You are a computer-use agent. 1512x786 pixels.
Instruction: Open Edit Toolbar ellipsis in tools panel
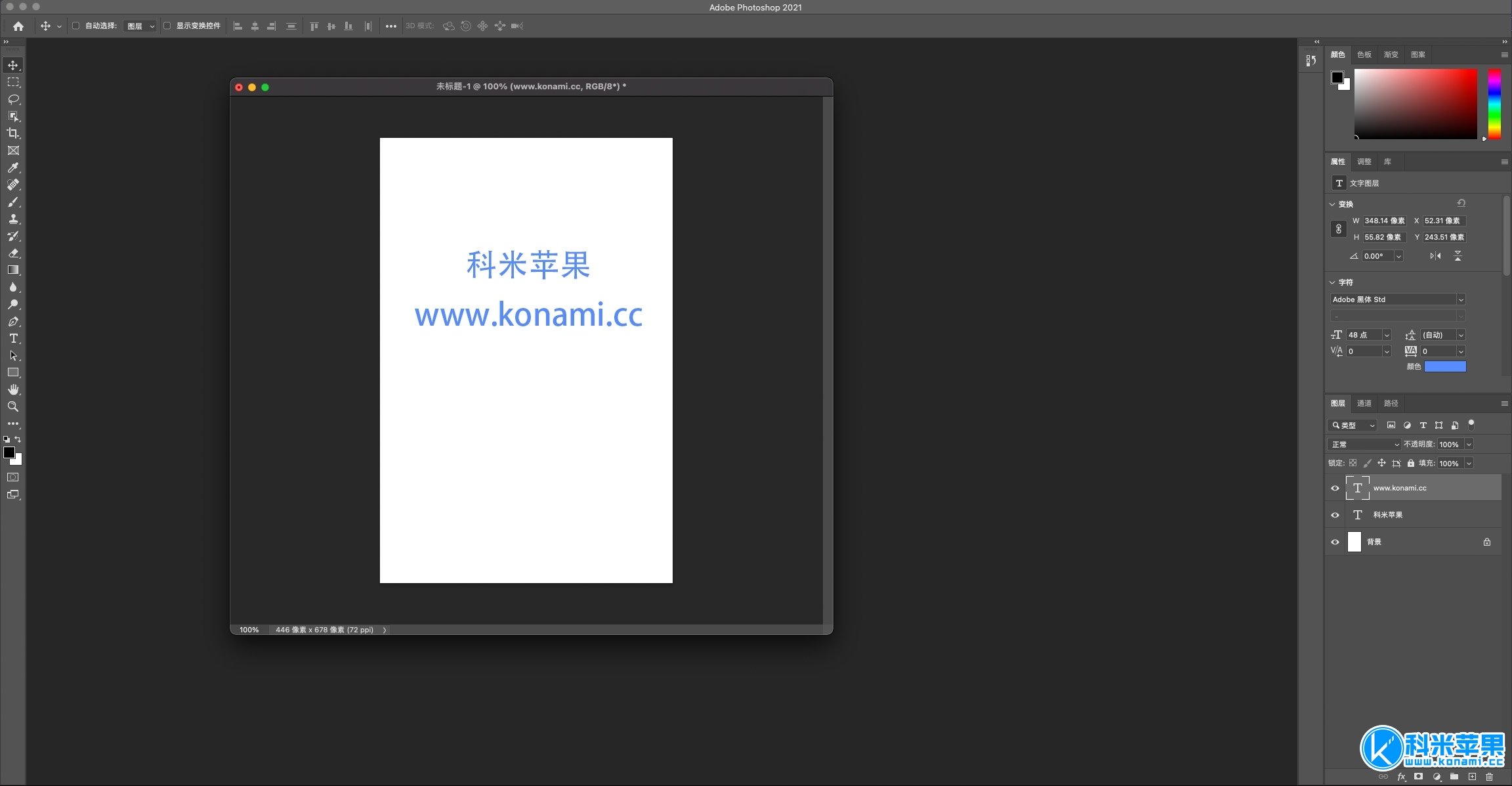[x=13, y=424]
